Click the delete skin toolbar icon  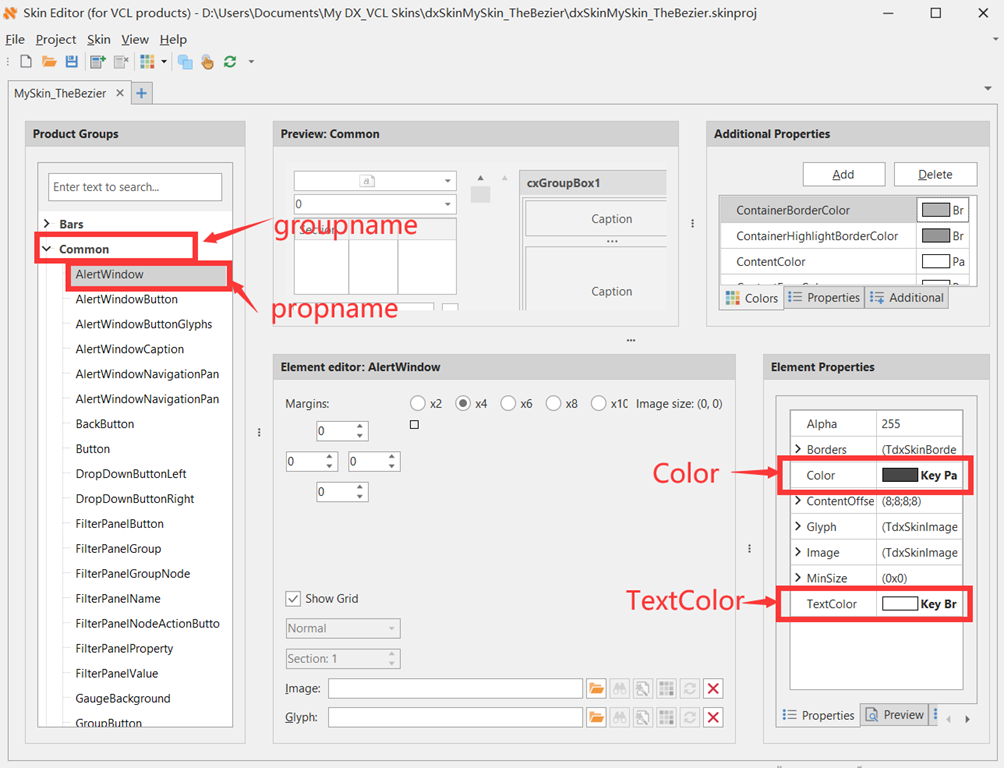pyautogui.click(x=121, y=61)
